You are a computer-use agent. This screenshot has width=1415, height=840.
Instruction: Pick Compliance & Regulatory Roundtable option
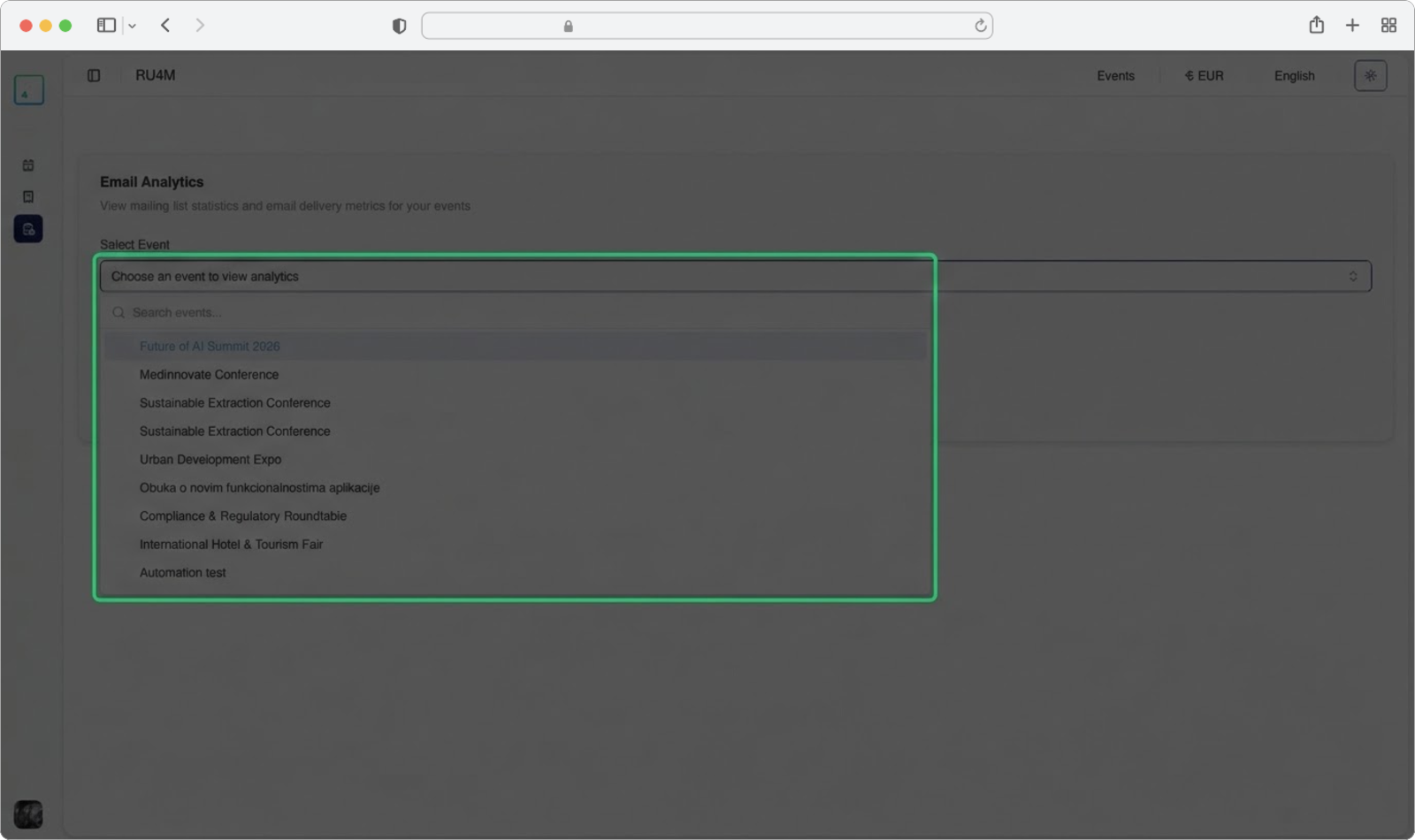pos(243,516)
